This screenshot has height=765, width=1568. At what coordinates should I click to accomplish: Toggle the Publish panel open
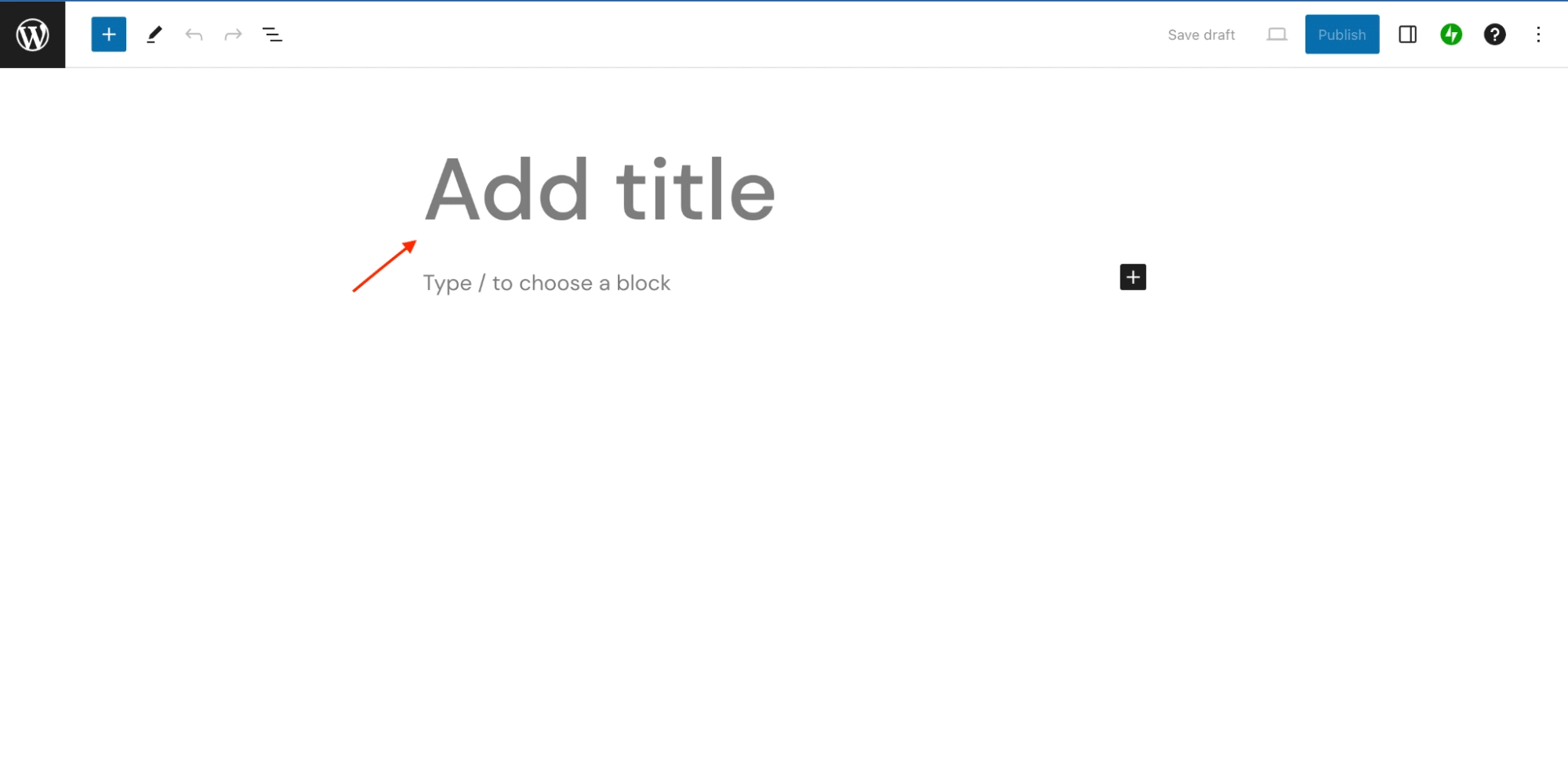(1341, 34)
